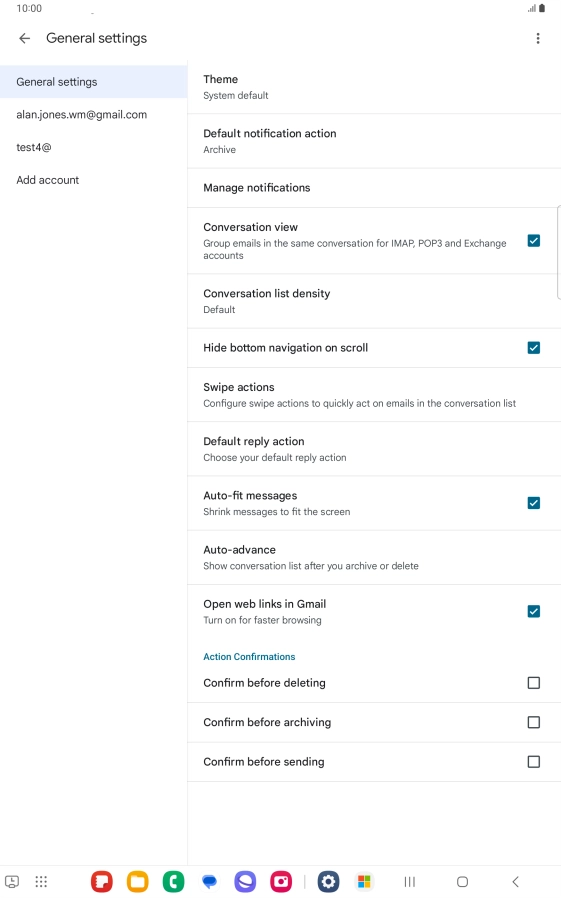Image resolution: width=561 pixels, height=898 pixels.
Task: Open the green Phone app in taskbar
Action: [x=173, y=881]
